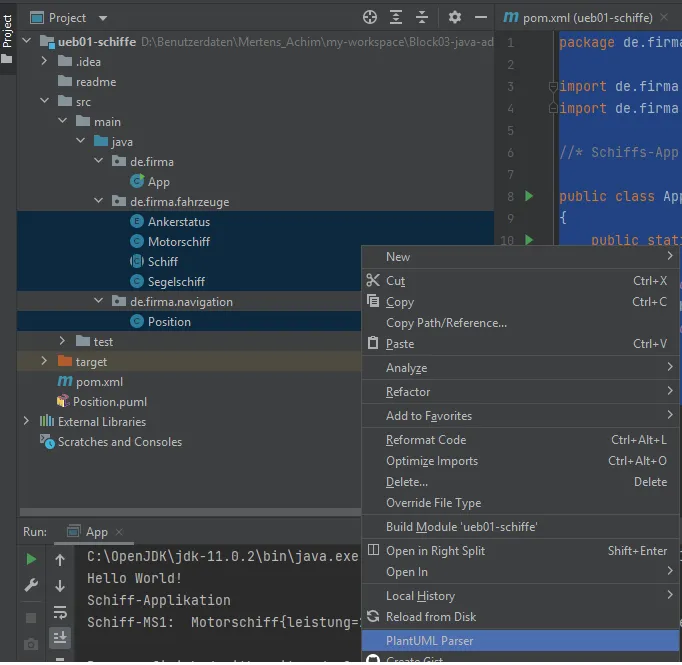Open the Analyze submenu
This screenshot has width=682, height=665.
click(520, 368)
